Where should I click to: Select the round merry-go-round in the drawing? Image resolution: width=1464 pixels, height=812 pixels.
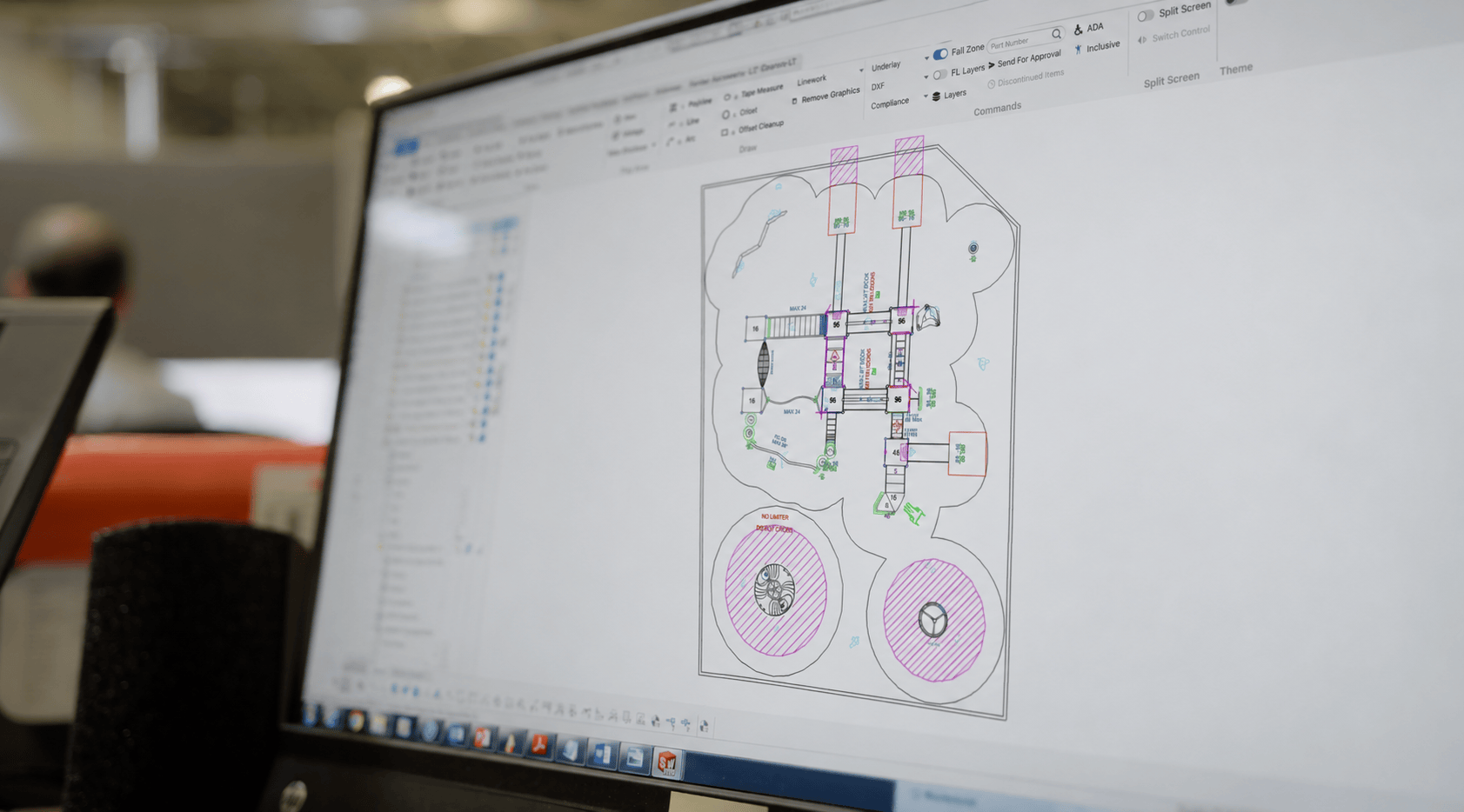(774, 589)
